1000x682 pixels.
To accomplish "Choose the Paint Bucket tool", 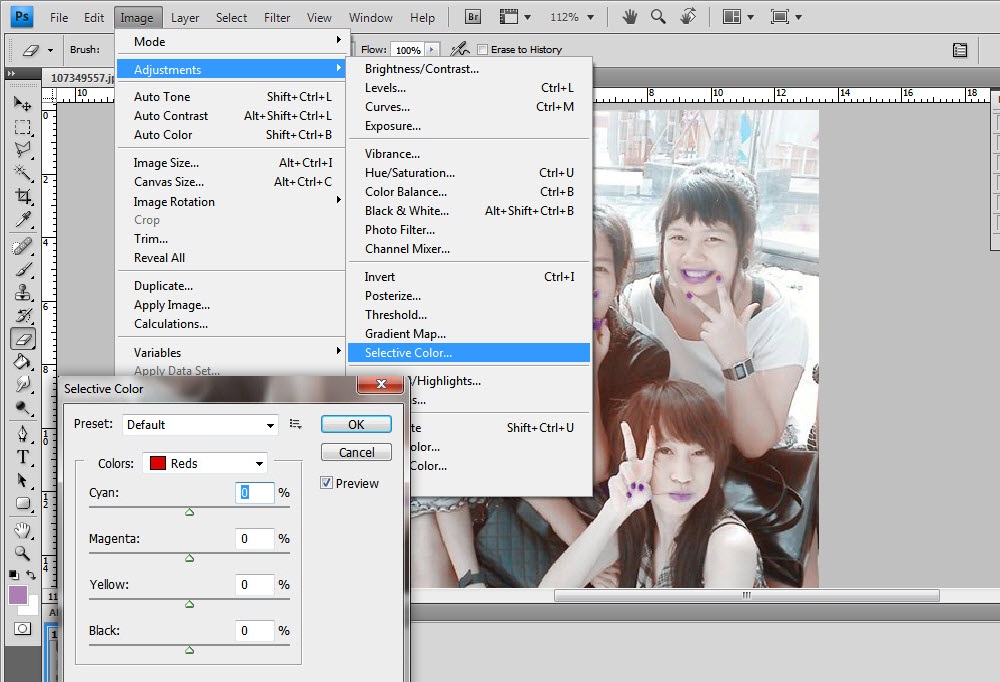I will pyautogui.click(x=22, y=361).
